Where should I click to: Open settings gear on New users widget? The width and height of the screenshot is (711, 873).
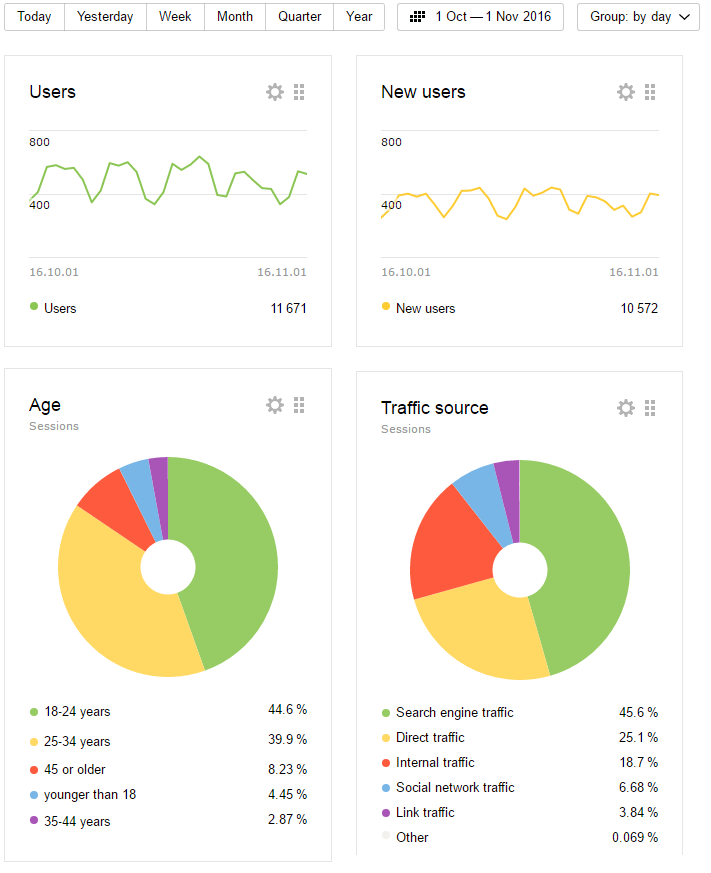pyautogui.click(x=626, y=92)
